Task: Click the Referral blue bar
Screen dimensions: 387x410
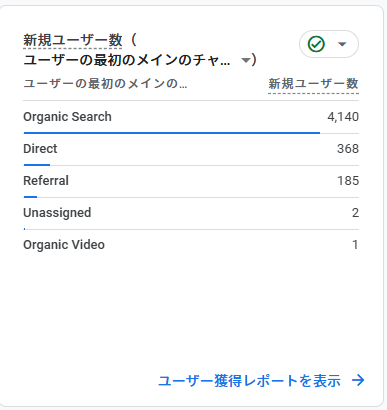Action: coord(30,197)
